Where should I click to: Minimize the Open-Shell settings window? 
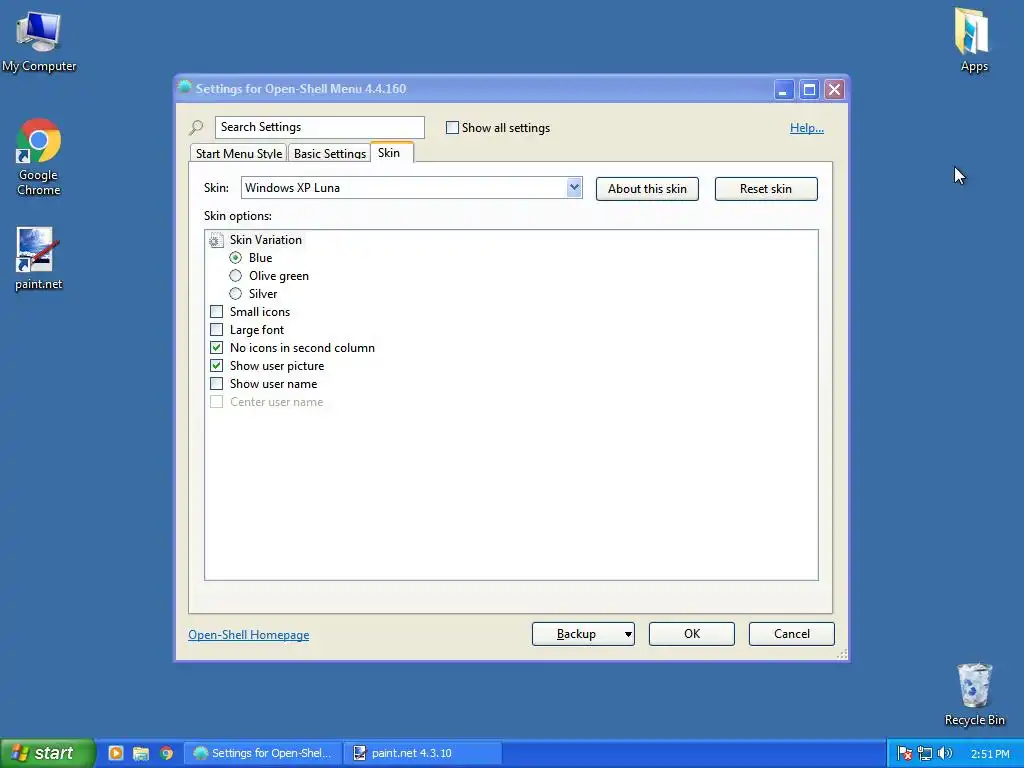point(784,89)
